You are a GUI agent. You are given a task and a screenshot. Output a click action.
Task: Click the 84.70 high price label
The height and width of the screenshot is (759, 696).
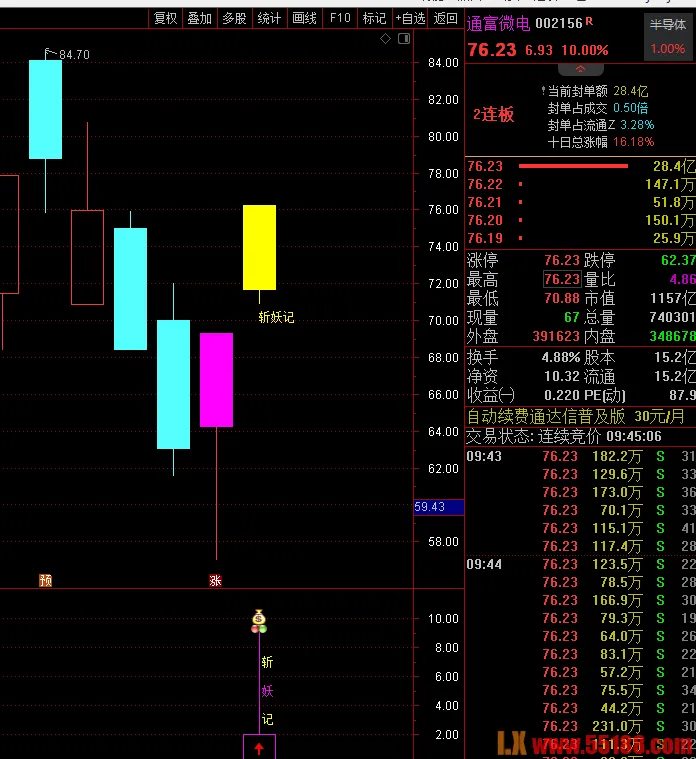tap(74, 55)
